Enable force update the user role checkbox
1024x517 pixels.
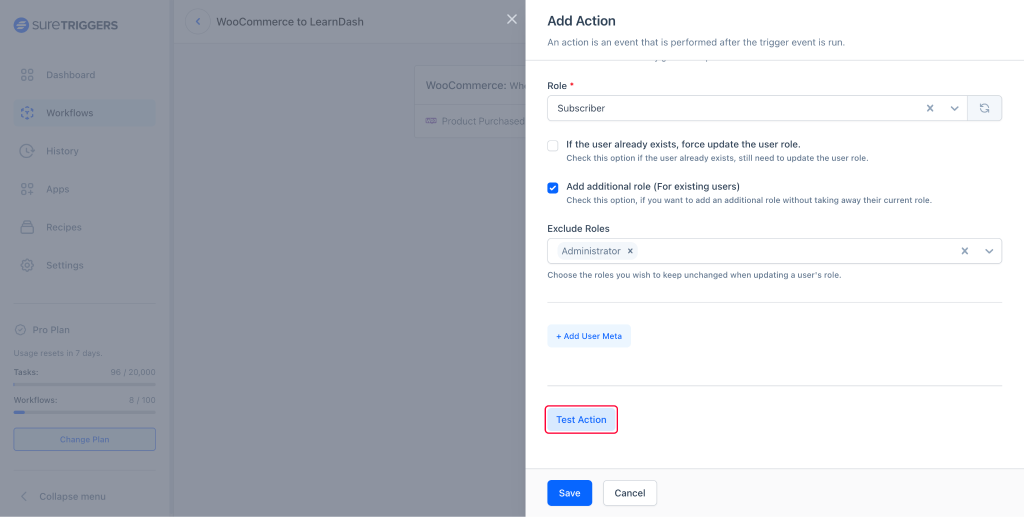pos(552,146)
